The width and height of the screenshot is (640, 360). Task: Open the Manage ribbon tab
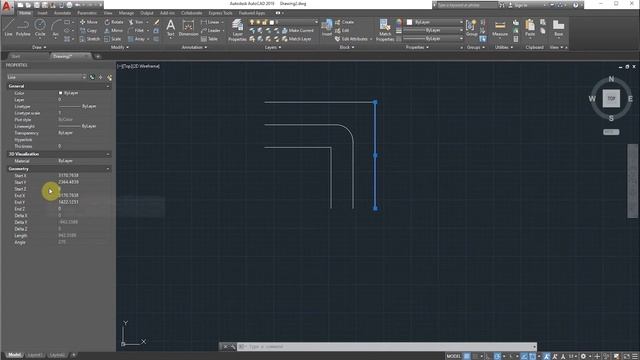[x=126, y=13]
